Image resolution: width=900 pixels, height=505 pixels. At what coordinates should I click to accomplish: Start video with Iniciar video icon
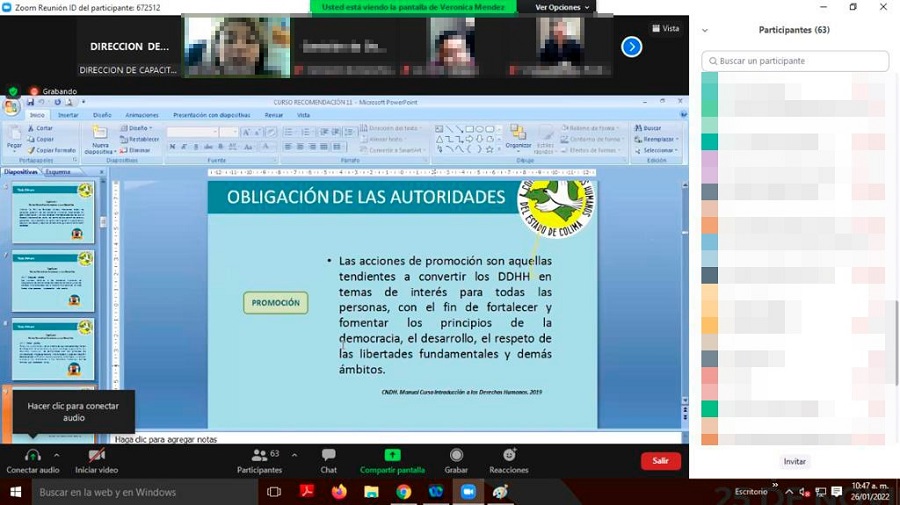[x=96, y=456]
